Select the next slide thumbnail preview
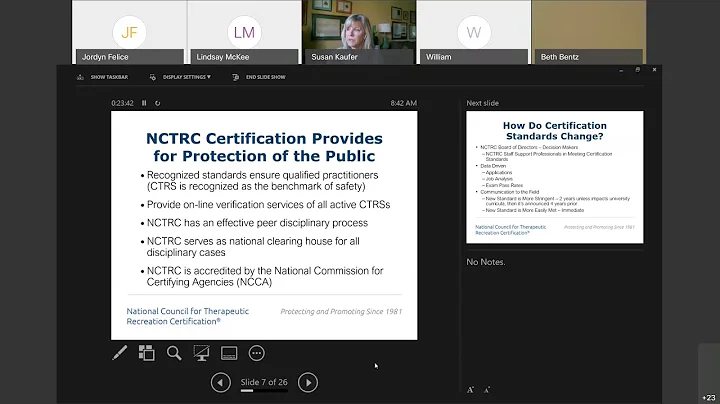The width and height of the screenshot is (720, 404). coord(555,177)
